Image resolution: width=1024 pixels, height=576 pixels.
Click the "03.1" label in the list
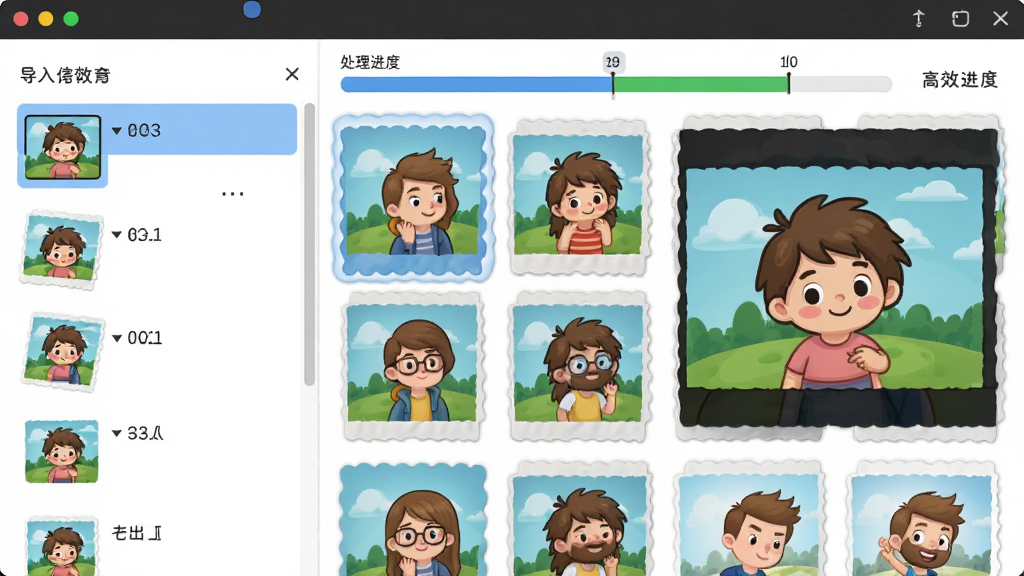pyautogui.click(x=144, y=234)
